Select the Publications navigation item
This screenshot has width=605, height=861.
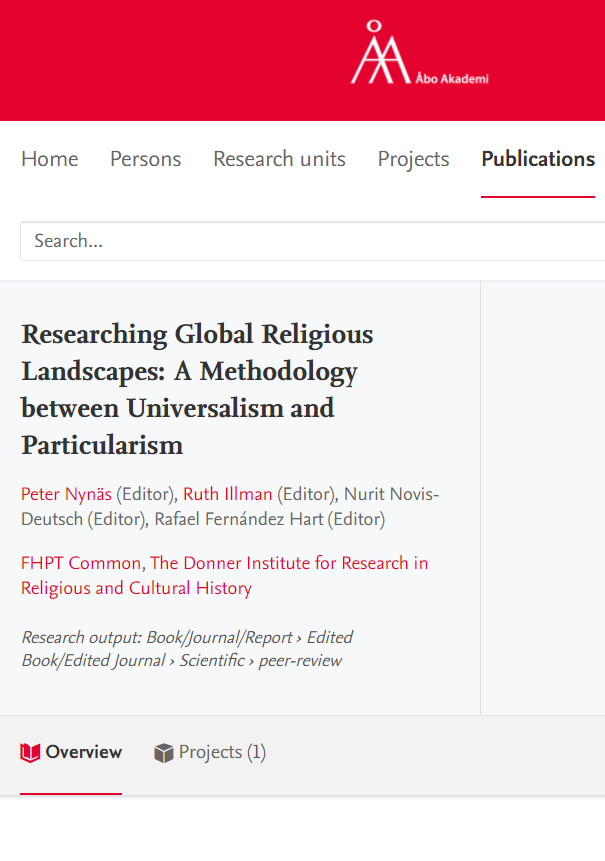pos(538,159)
